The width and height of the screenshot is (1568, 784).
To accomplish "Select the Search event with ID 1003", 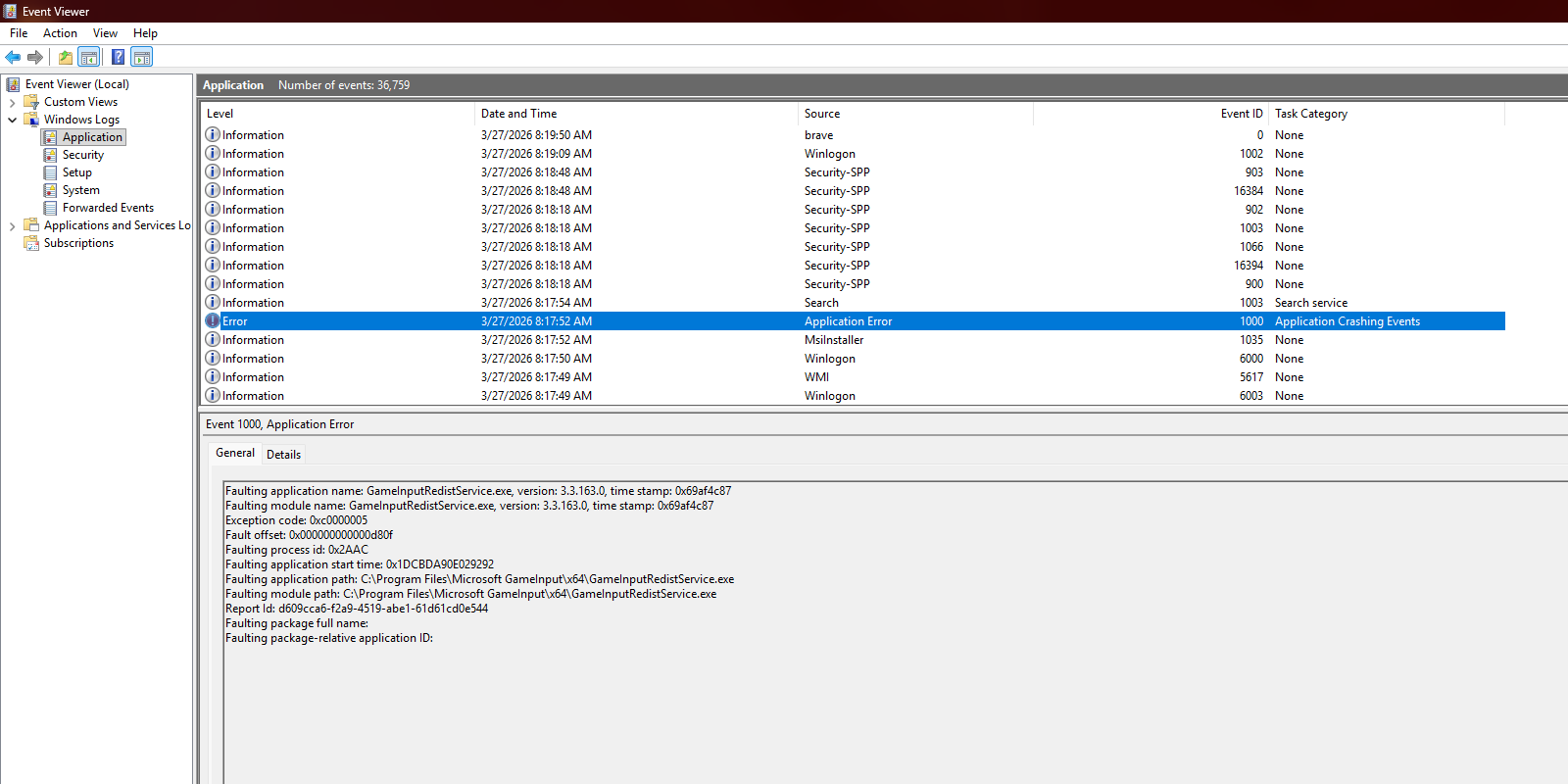I will click(853, 303).
